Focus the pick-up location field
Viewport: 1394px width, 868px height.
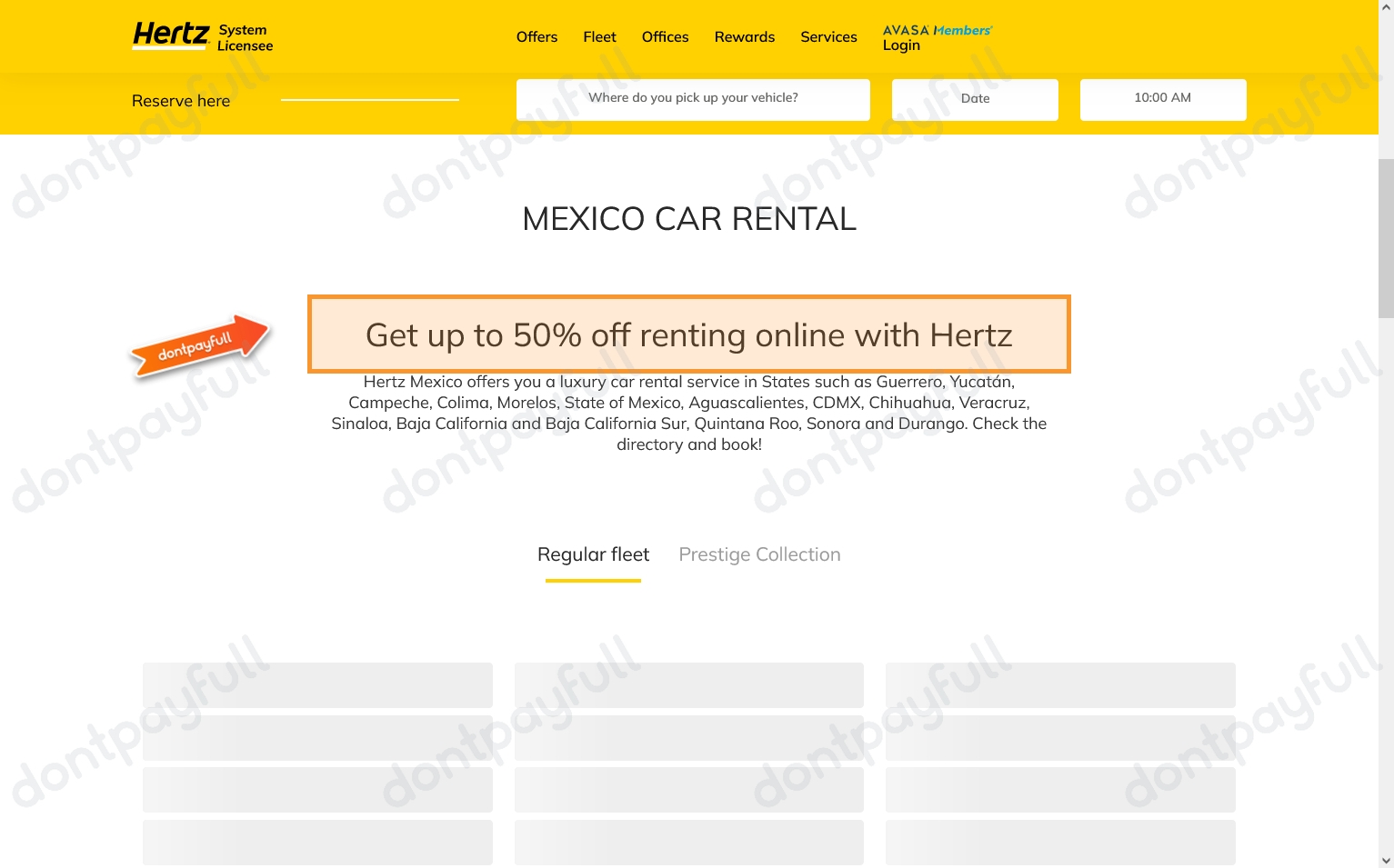click(x=693, y=99)
